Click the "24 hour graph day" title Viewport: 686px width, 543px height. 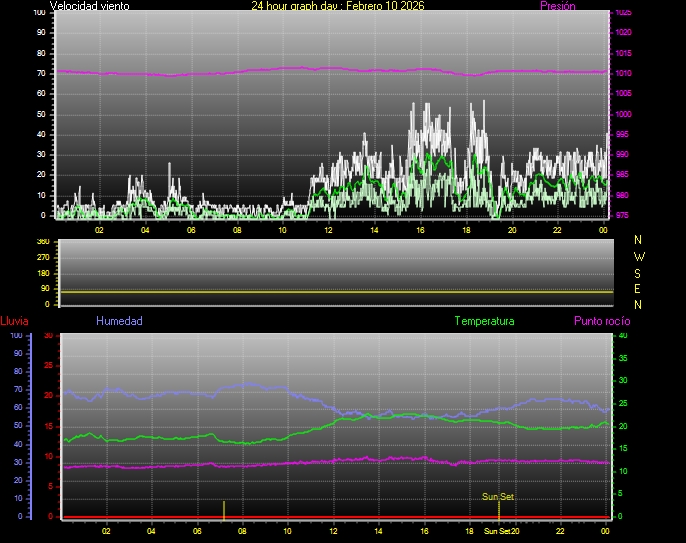[337, 6]
